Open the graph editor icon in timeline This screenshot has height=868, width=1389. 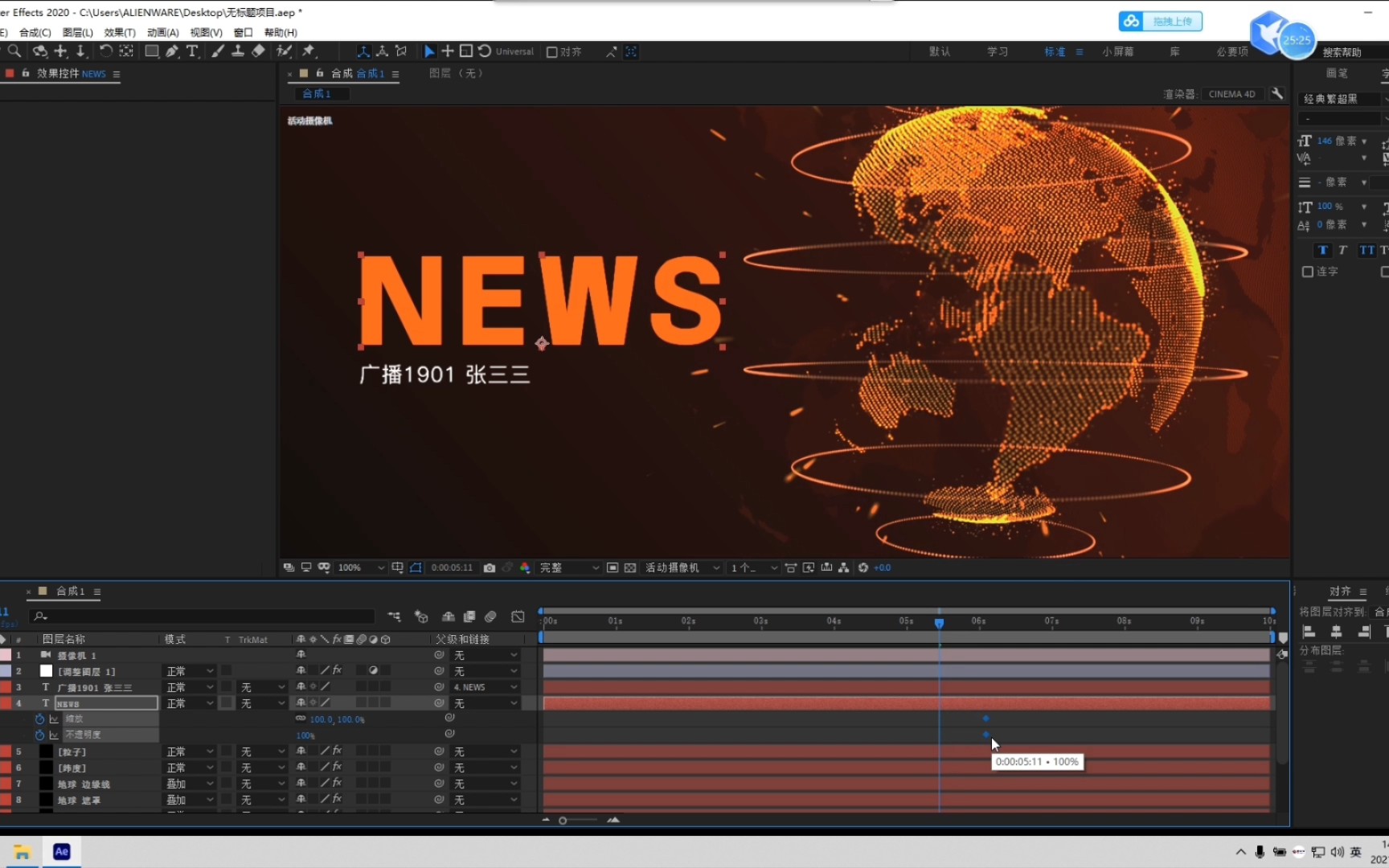coord(518,616)
